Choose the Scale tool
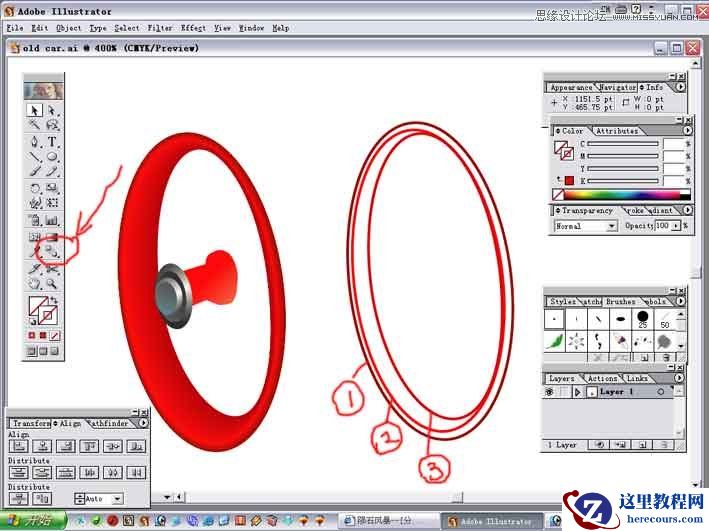 [x=52, y=188]
